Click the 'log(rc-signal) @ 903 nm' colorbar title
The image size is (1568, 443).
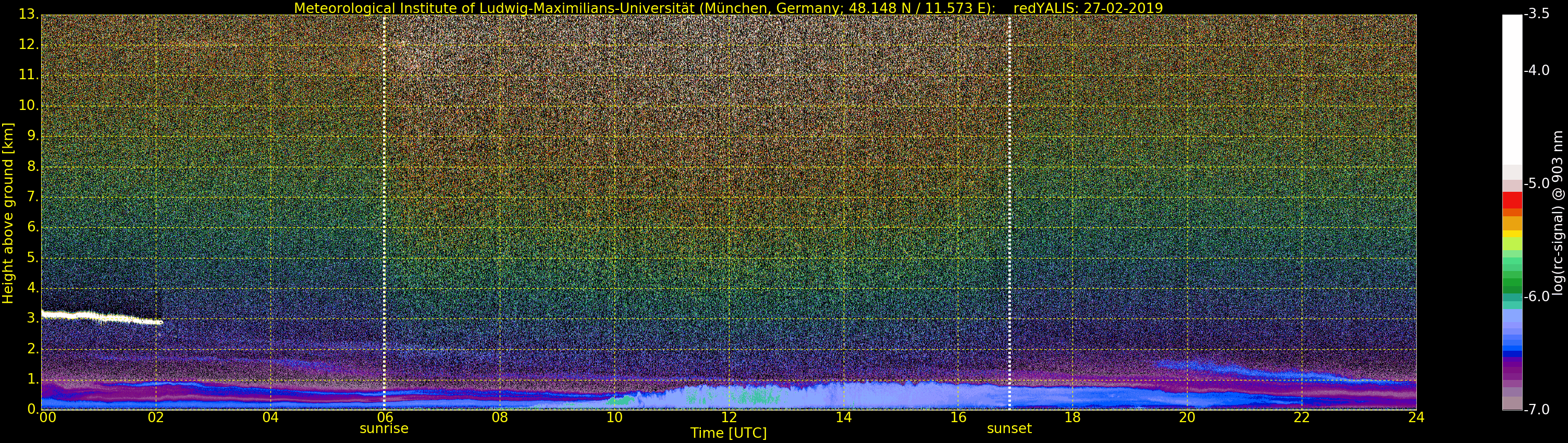coord(1559,213)
